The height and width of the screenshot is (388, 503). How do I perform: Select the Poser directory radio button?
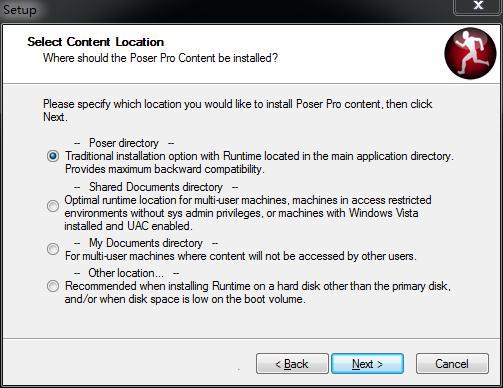tap(53, 156)
